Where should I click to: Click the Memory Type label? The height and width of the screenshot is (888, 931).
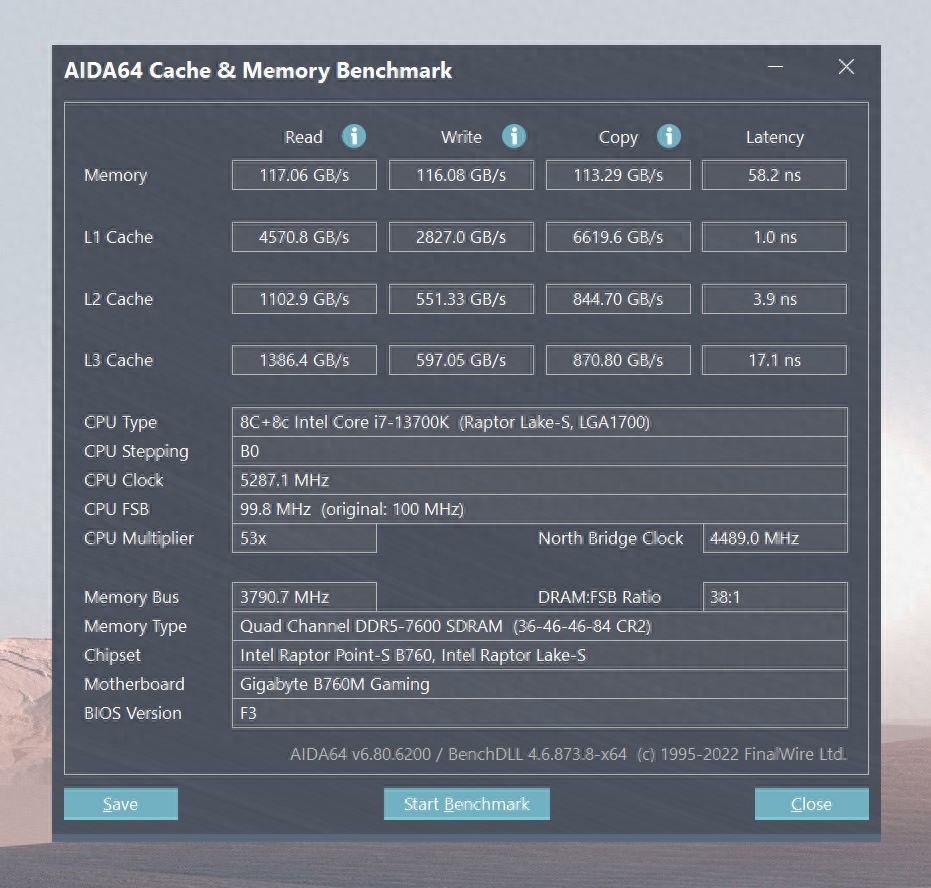(135, 626)
